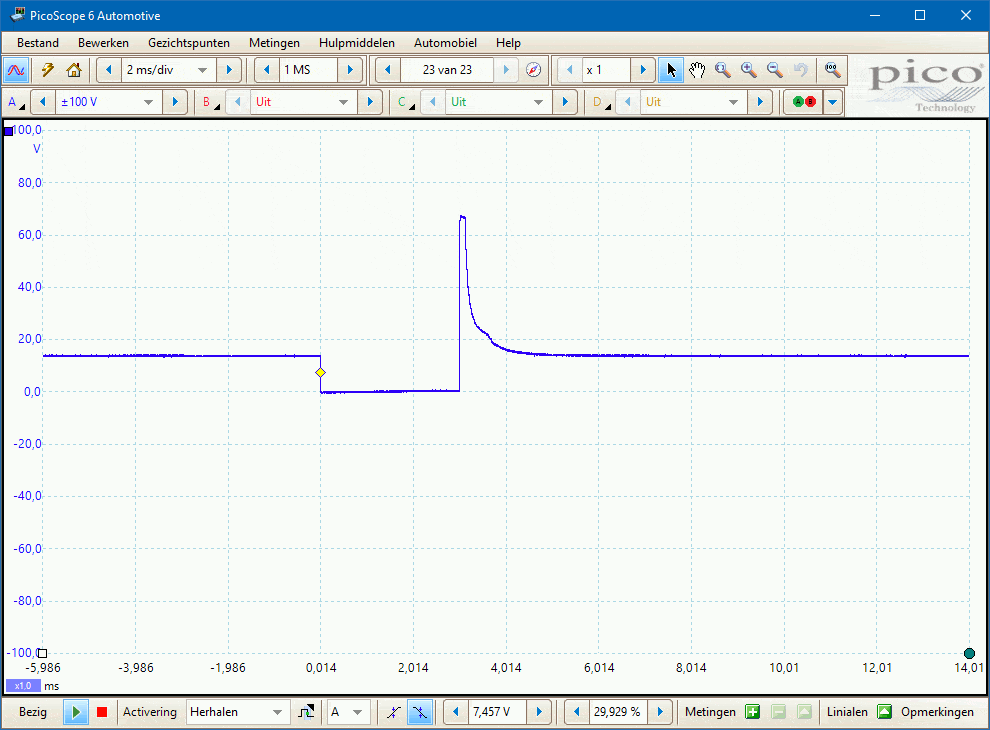Open the Bestand menu
This screenshot has width=990, height=730.
38,43
